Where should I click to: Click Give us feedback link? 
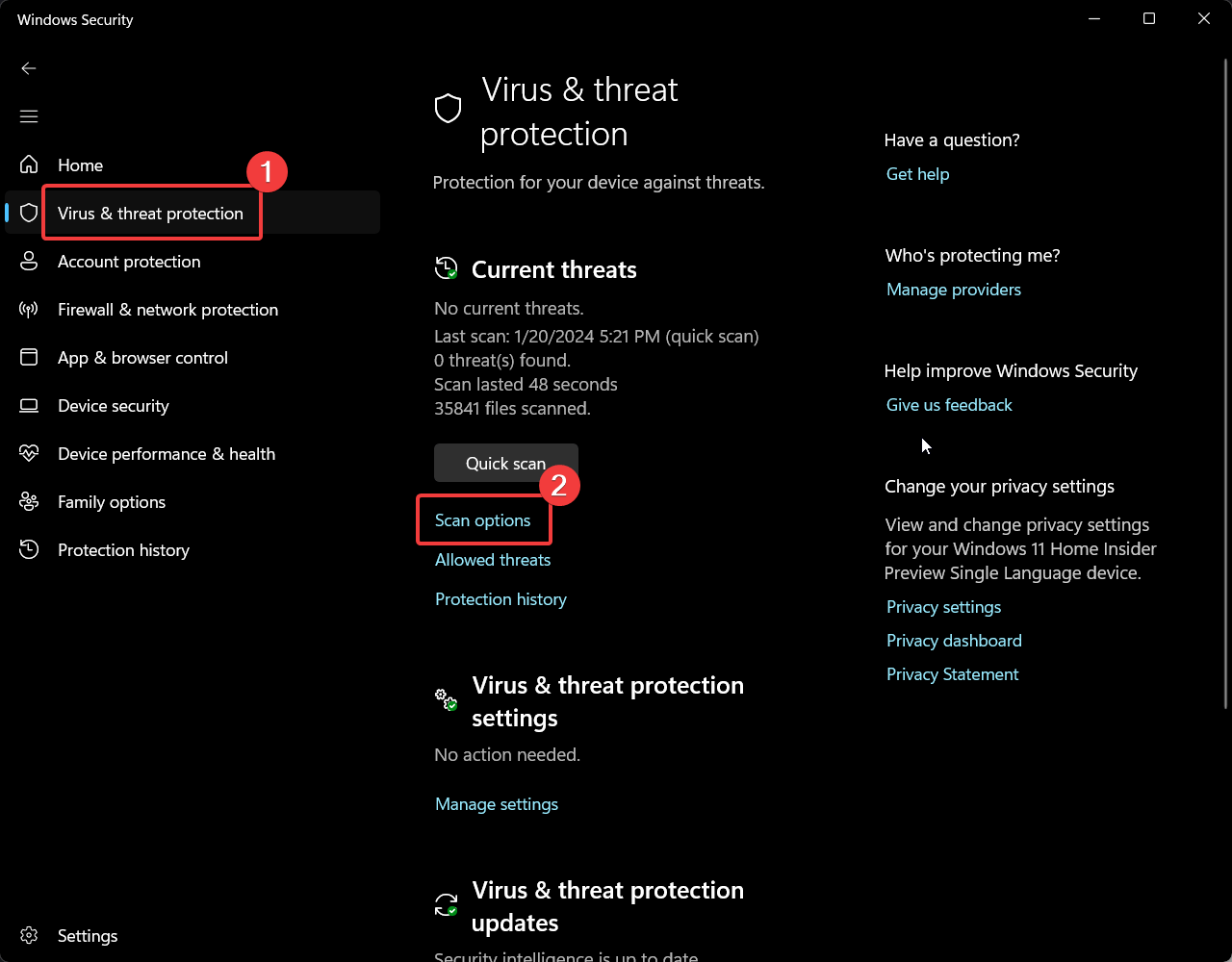(x=949, y=405)
